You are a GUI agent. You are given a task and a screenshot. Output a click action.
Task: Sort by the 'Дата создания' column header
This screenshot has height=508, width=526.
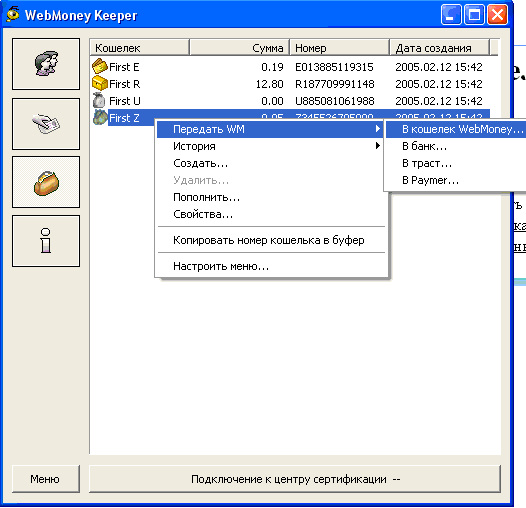(x=439, y=47)
